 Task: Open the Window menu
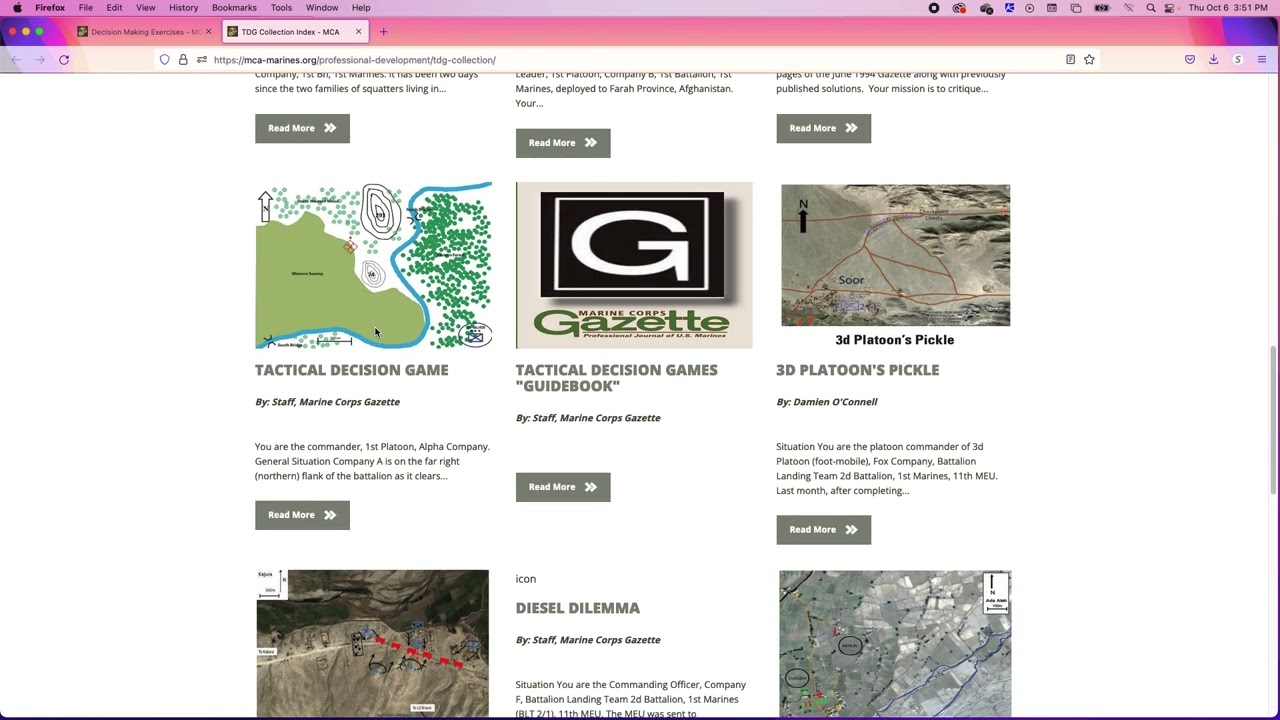(322, 8)
